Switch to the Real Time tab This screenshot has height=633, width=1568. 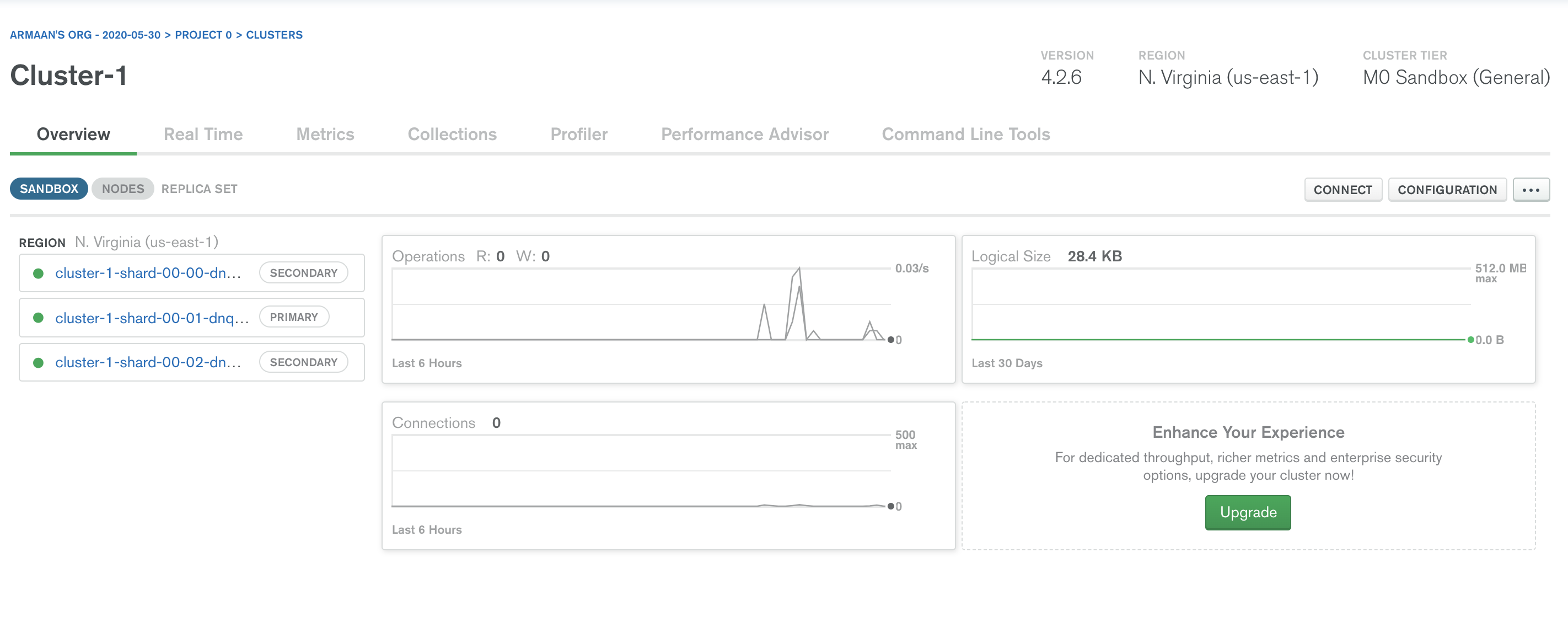tap(203, 134)
